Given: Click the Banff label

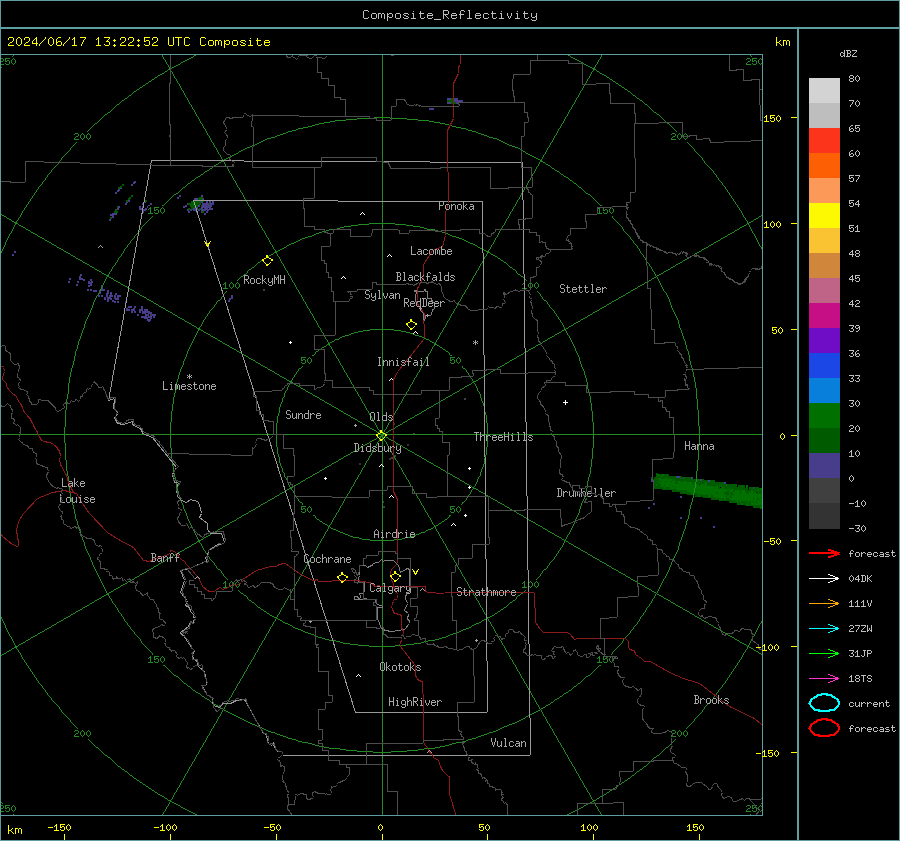Looking at the screenshot, I should click(x=165, y=557).
